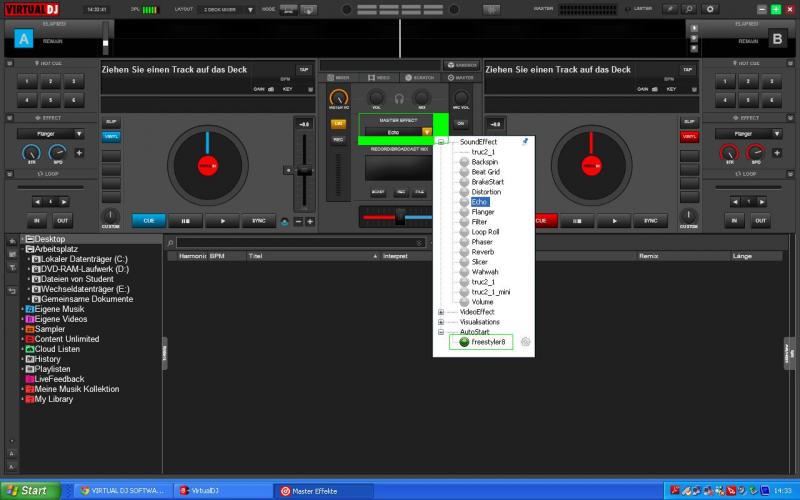Click the browser search input field
Viewport: 800px width, 500px height.
click(301, 243)
